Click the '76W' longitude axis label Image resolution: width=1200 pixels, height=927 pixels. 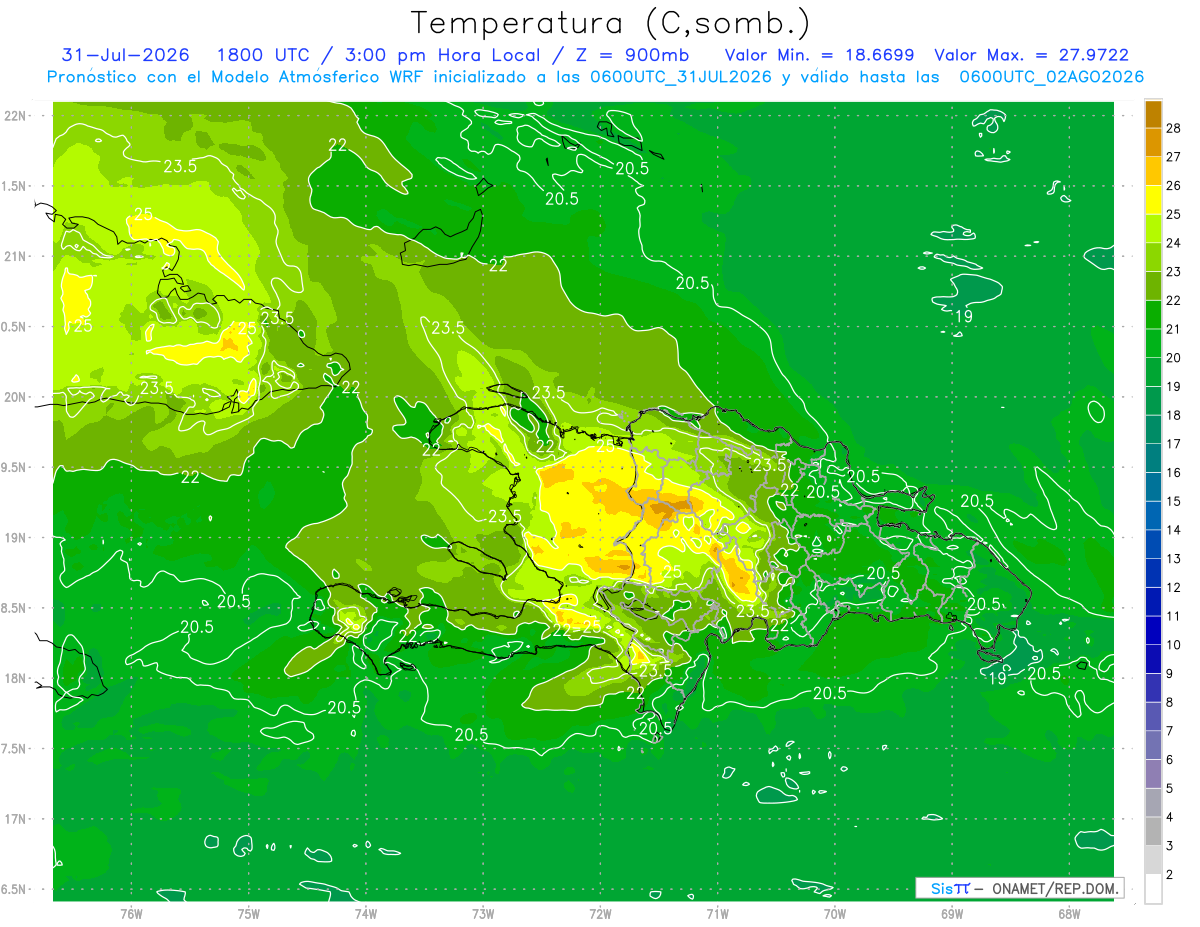(x=131, y=914)
